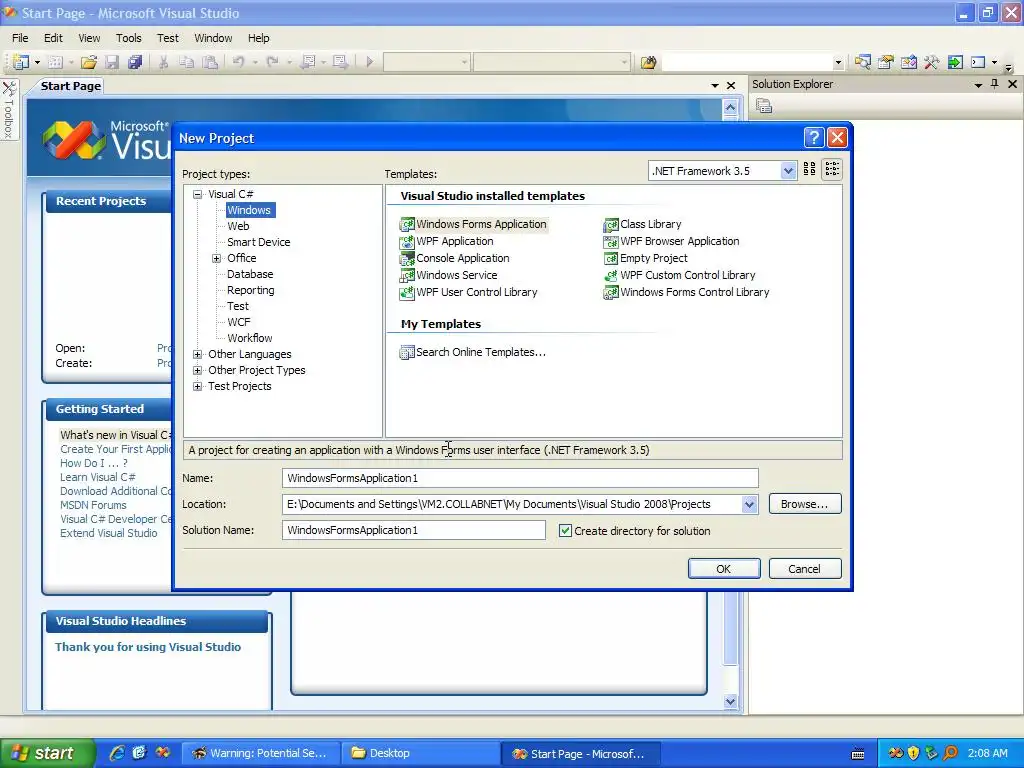
Task: Select WPF Browser Application template
Action: (671, 241)
